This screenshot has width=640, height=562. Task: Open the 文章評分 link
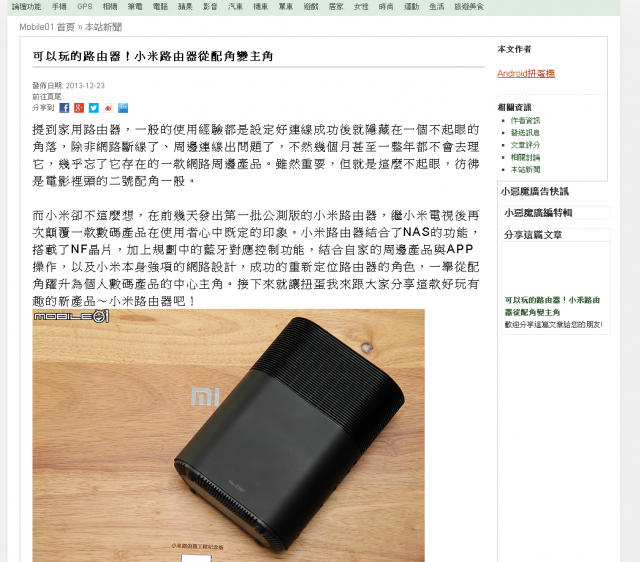525,145
